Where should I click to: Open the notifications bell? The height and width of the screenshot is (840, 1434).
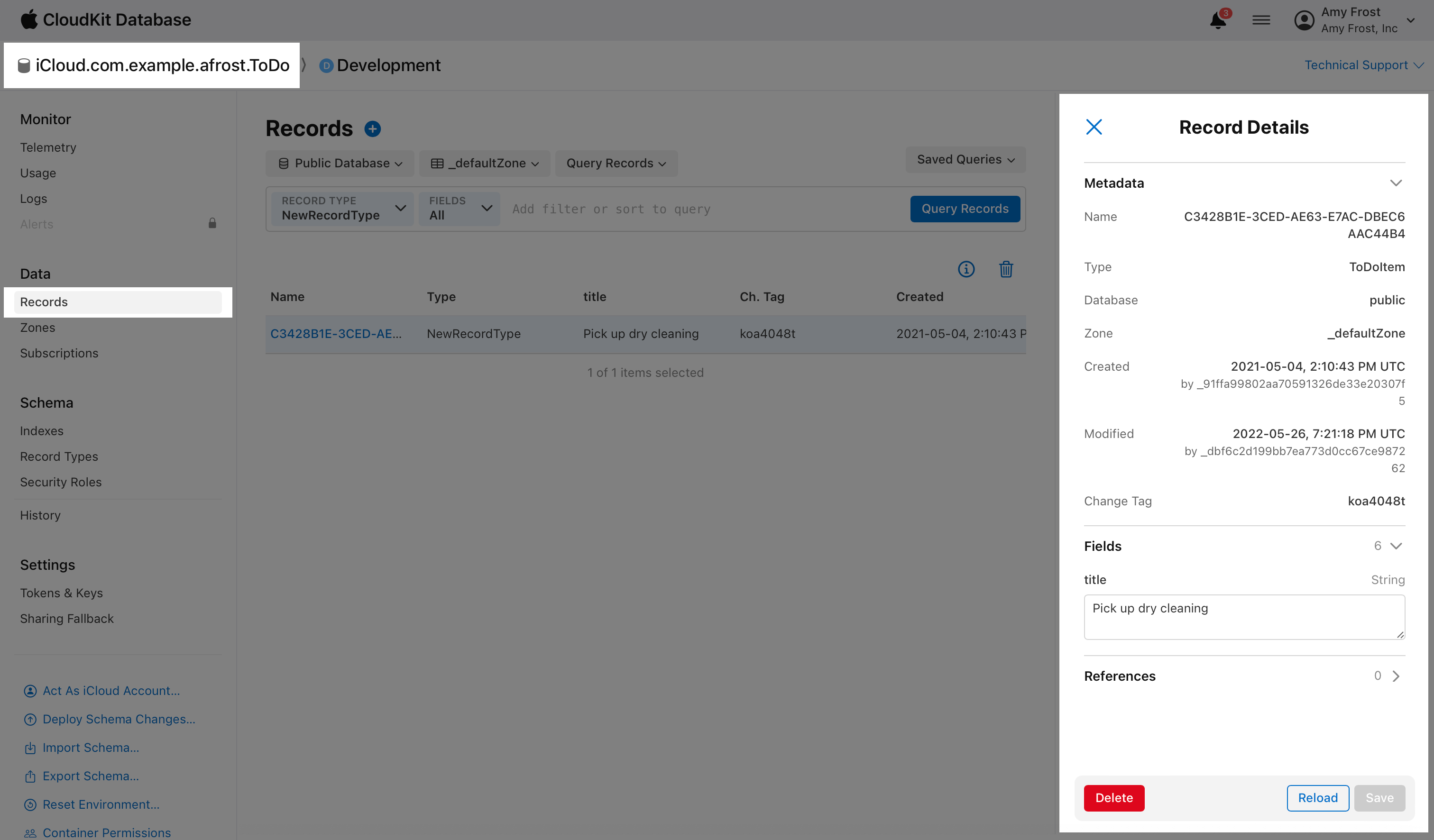1218,20
